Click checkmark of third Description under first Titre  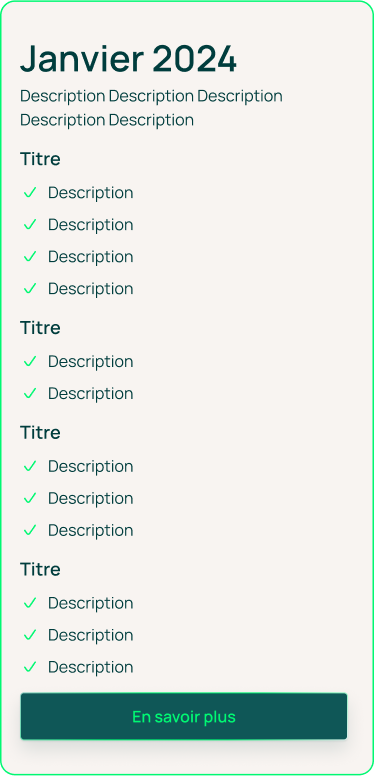30,256
